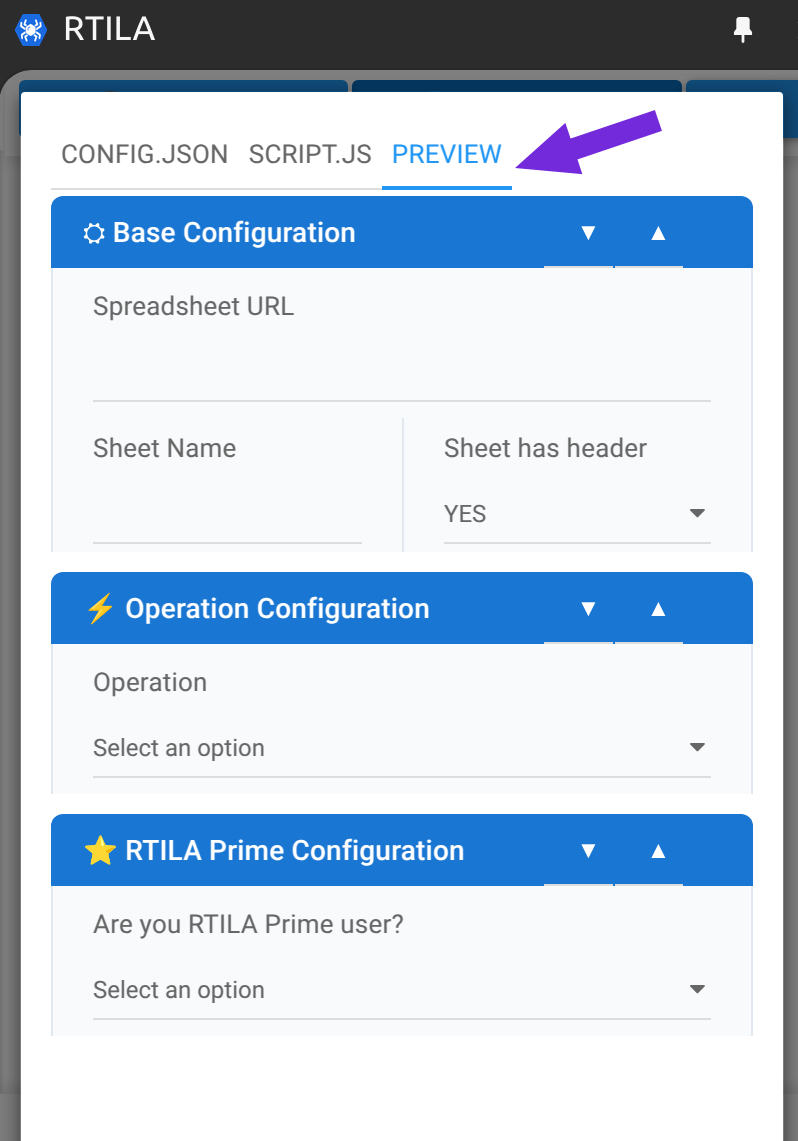Select the PREVIEW tab
The image size is (798, 1141).
click(x=447, y=154)
